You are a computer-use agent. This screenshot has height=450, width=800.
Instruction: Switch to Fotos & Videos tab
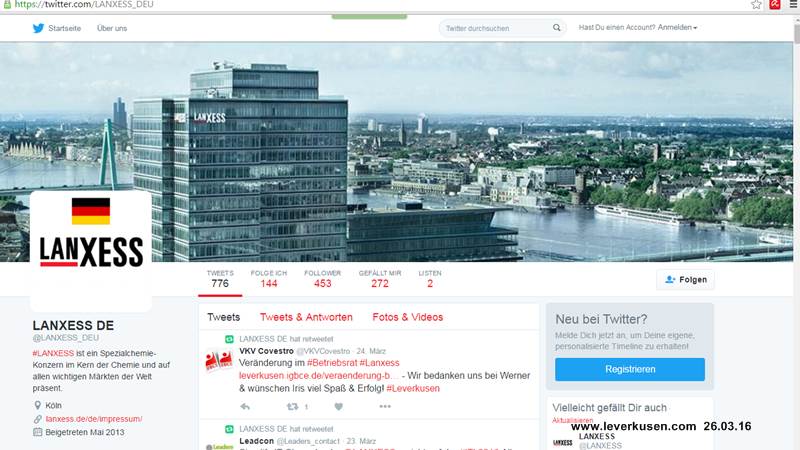coord(408,317)
